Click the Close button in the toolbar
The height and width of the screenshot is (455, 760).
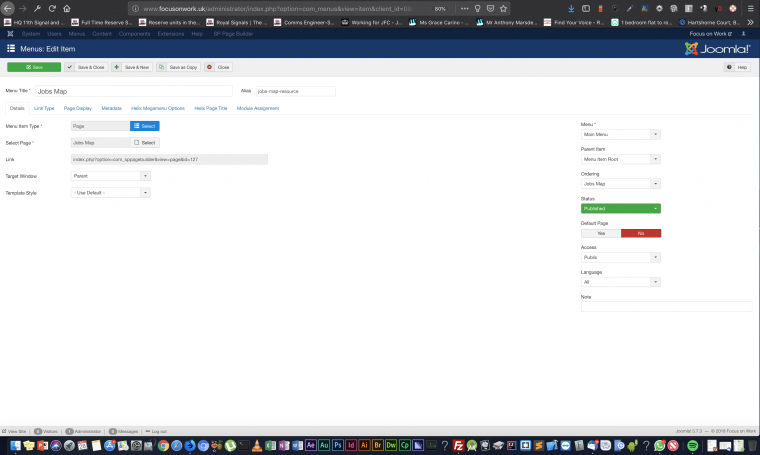point(219,67)
